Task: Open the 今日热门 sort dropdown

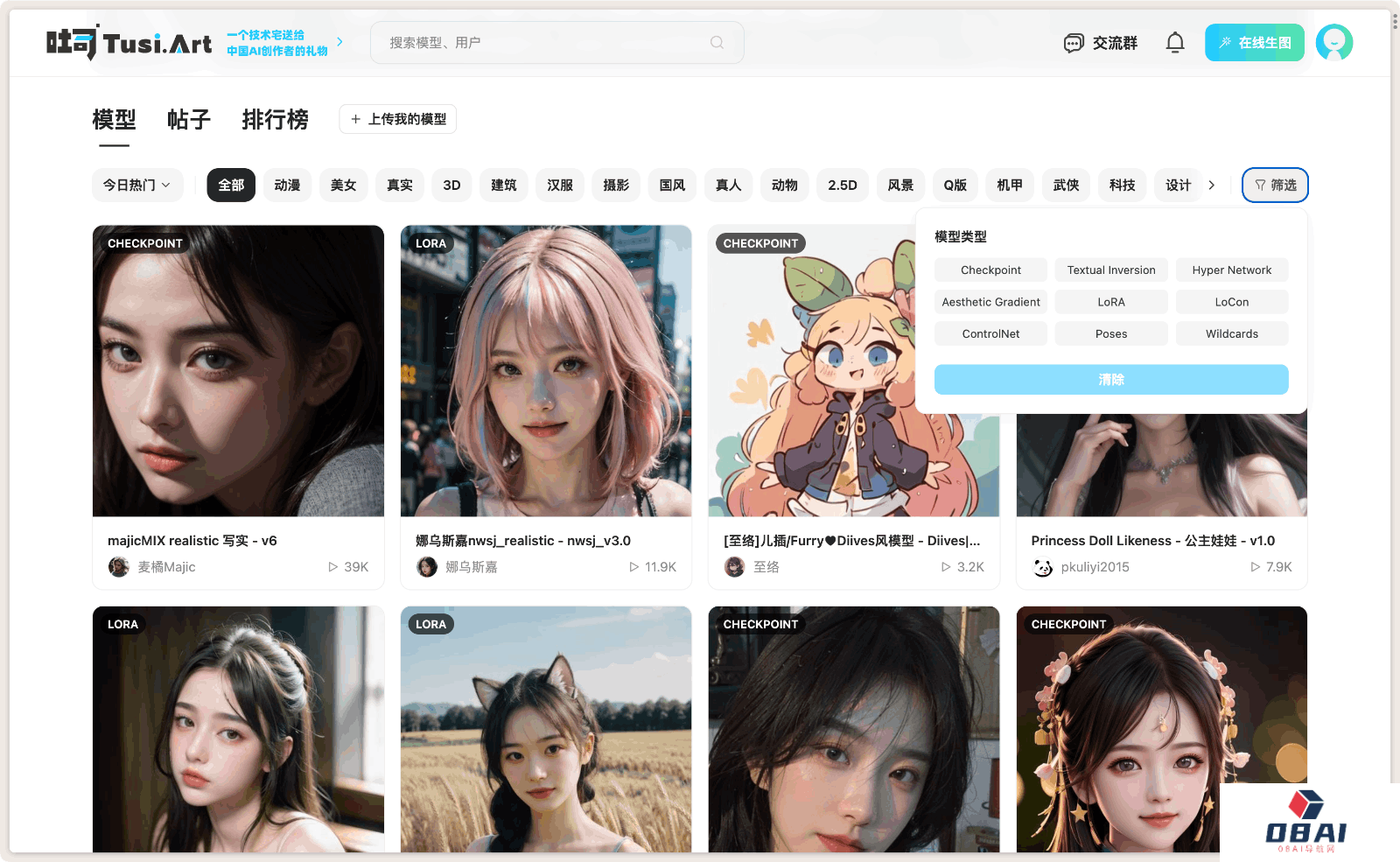Action: 136,185
